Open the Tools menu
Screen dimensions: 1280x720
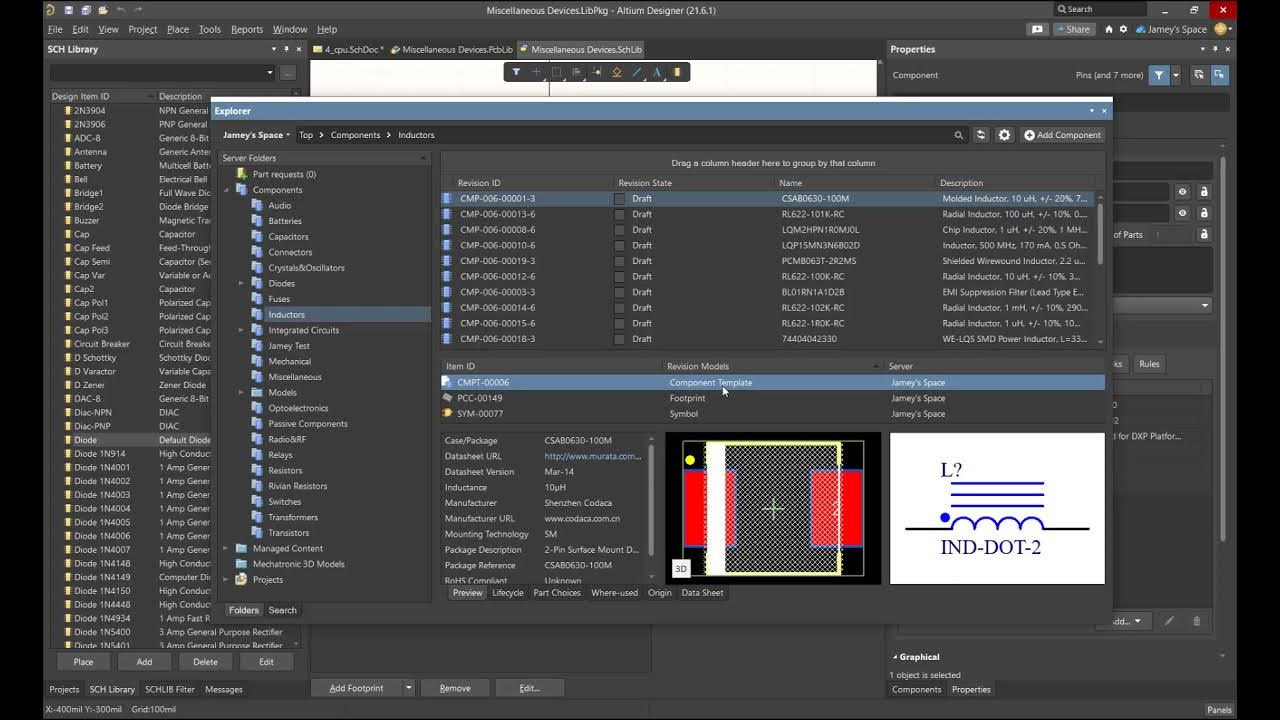pos(209,29)
